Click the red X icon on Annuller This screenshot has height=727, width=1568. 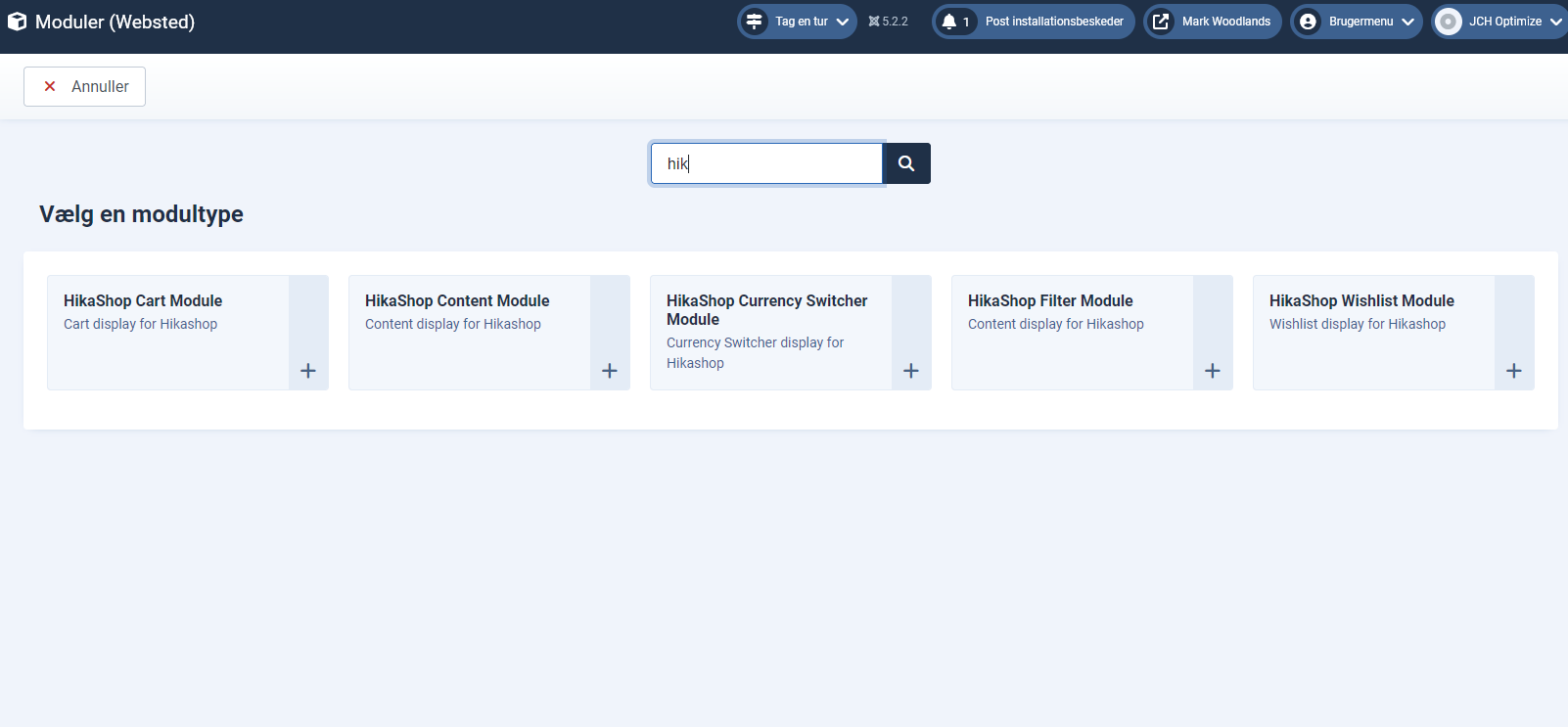point(50,86)
